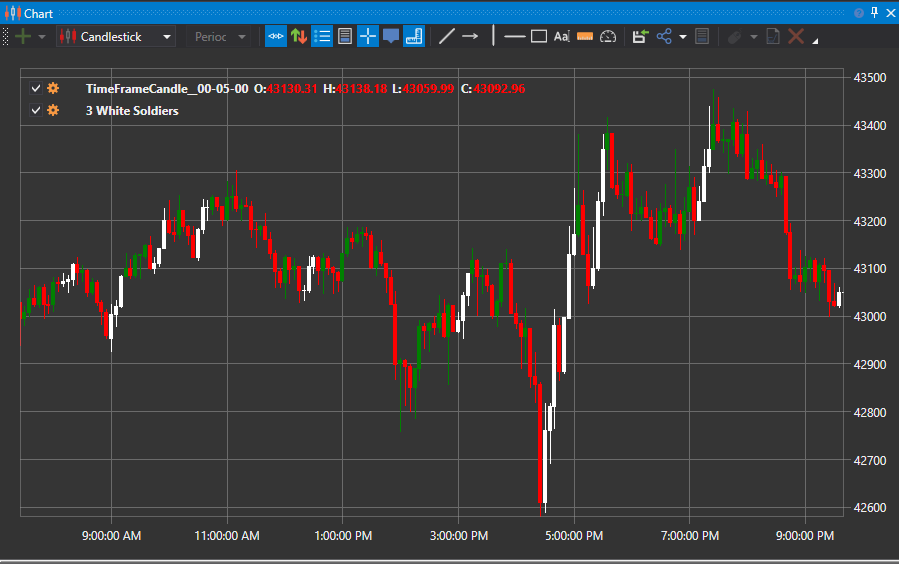Click the green plus add icon
Screen dimensions: 899x564
(x=23, y=37)
